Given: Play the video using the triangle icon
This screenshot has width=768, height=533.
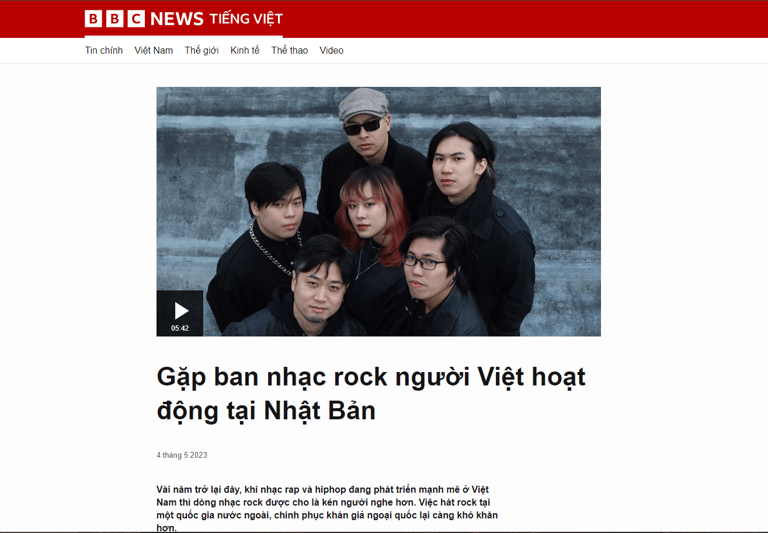Looking at the screenshot, I should 181,311.
